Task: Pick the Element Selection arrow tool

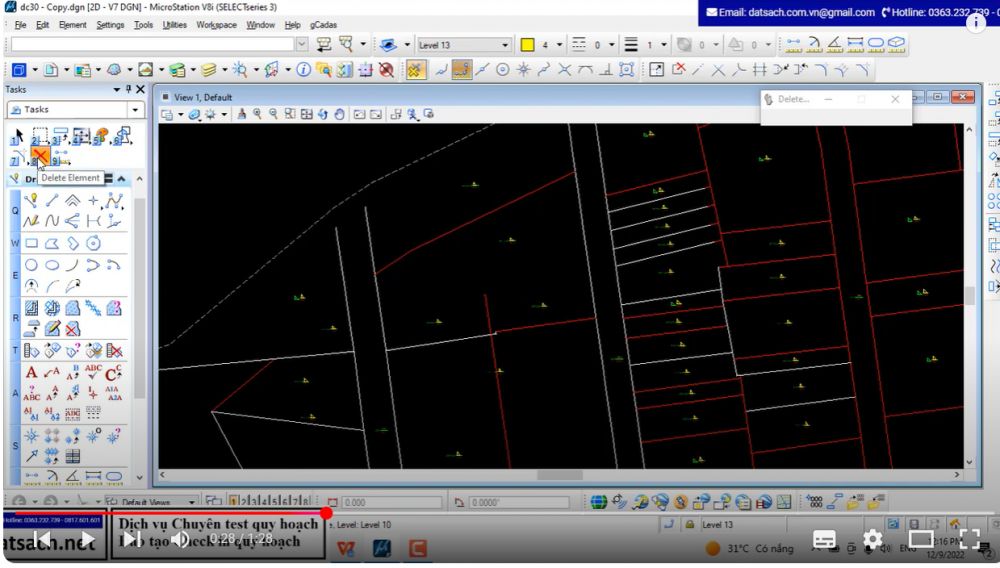Action: pos(17,136)
